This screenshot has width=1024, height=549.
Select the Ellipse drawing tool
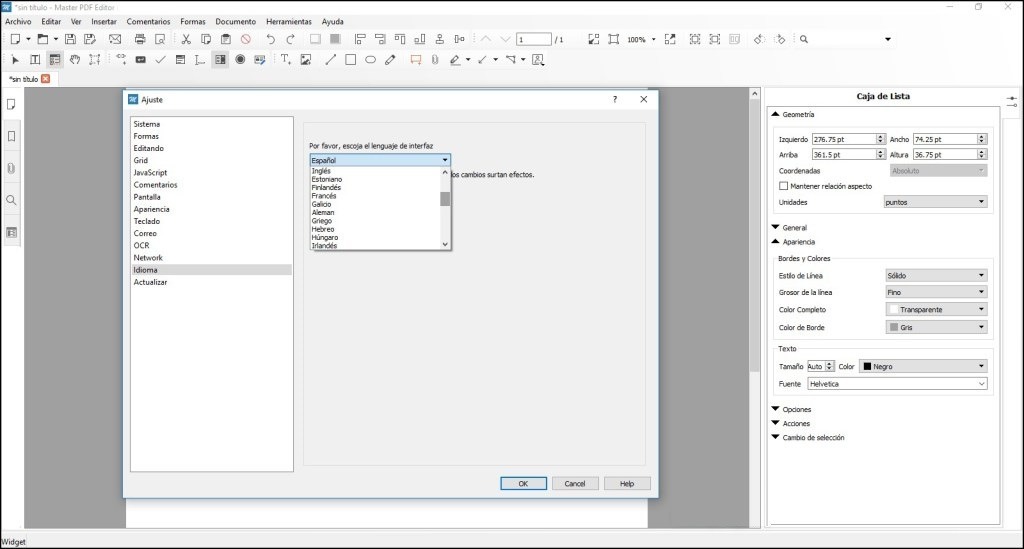[370, 59]
